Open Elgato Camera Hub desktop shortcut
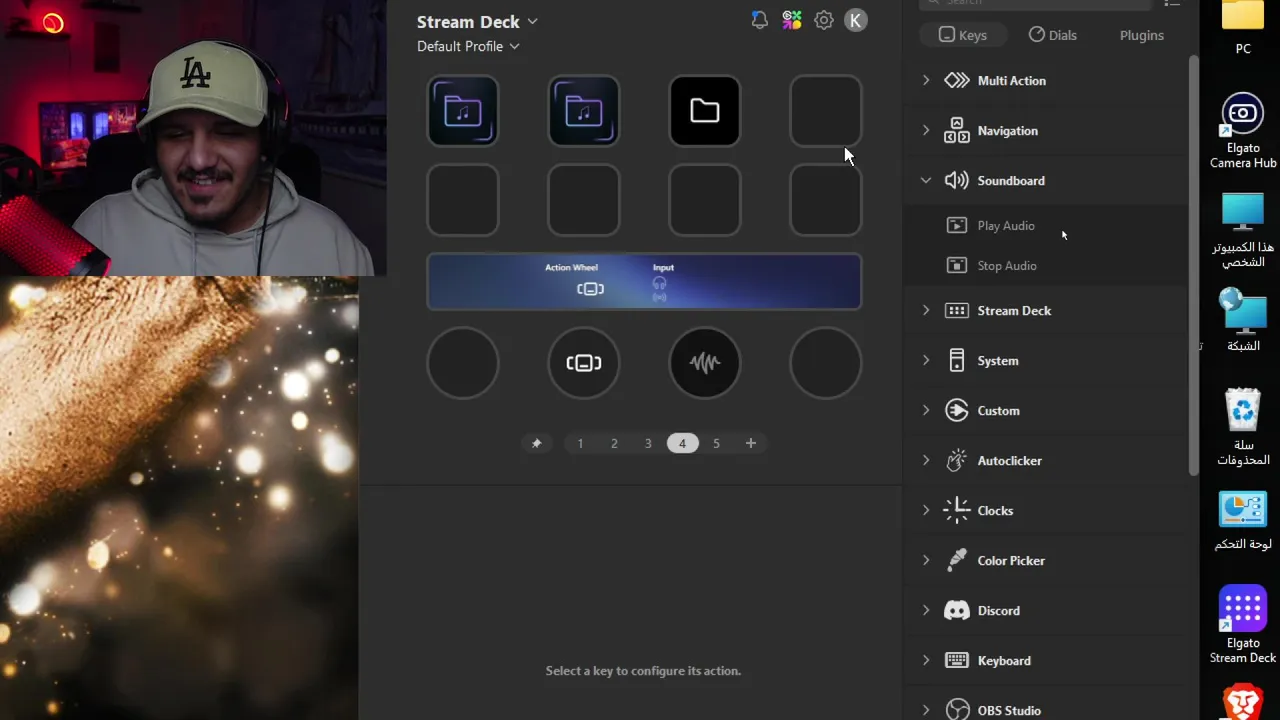1280x720 pixels. (1243, 131)
